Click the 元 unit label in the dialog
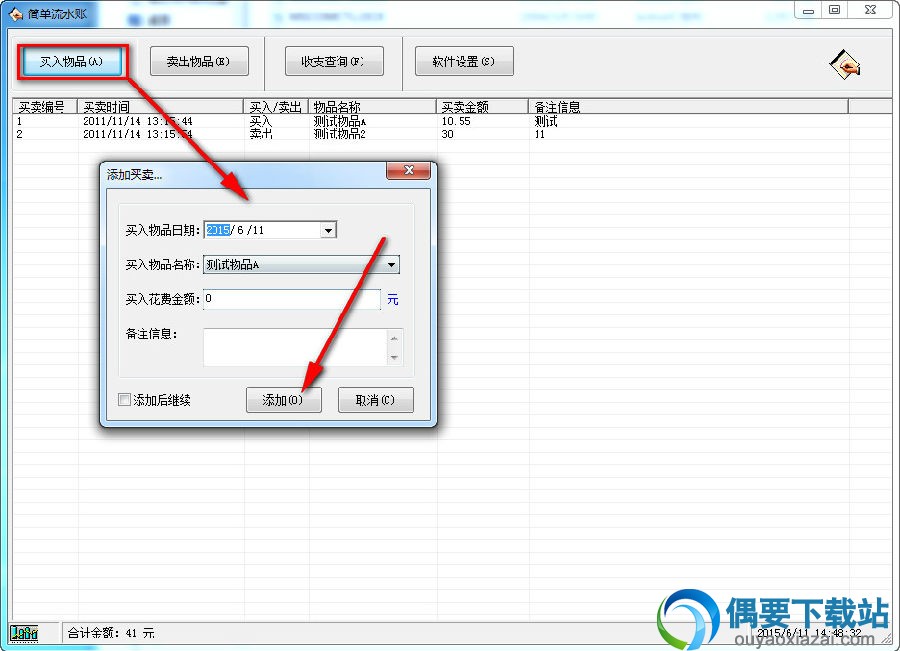900x651 pixels. click(393, 299)
